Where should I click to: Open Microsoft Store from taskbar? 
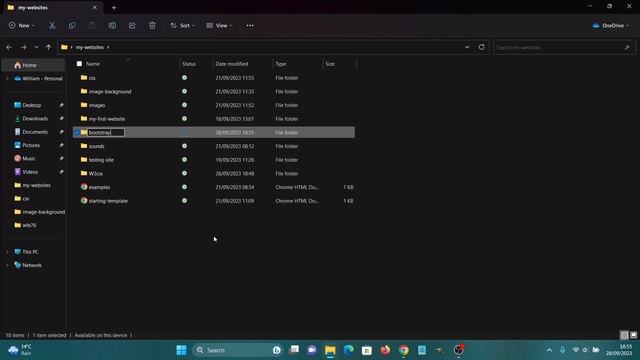367,350
